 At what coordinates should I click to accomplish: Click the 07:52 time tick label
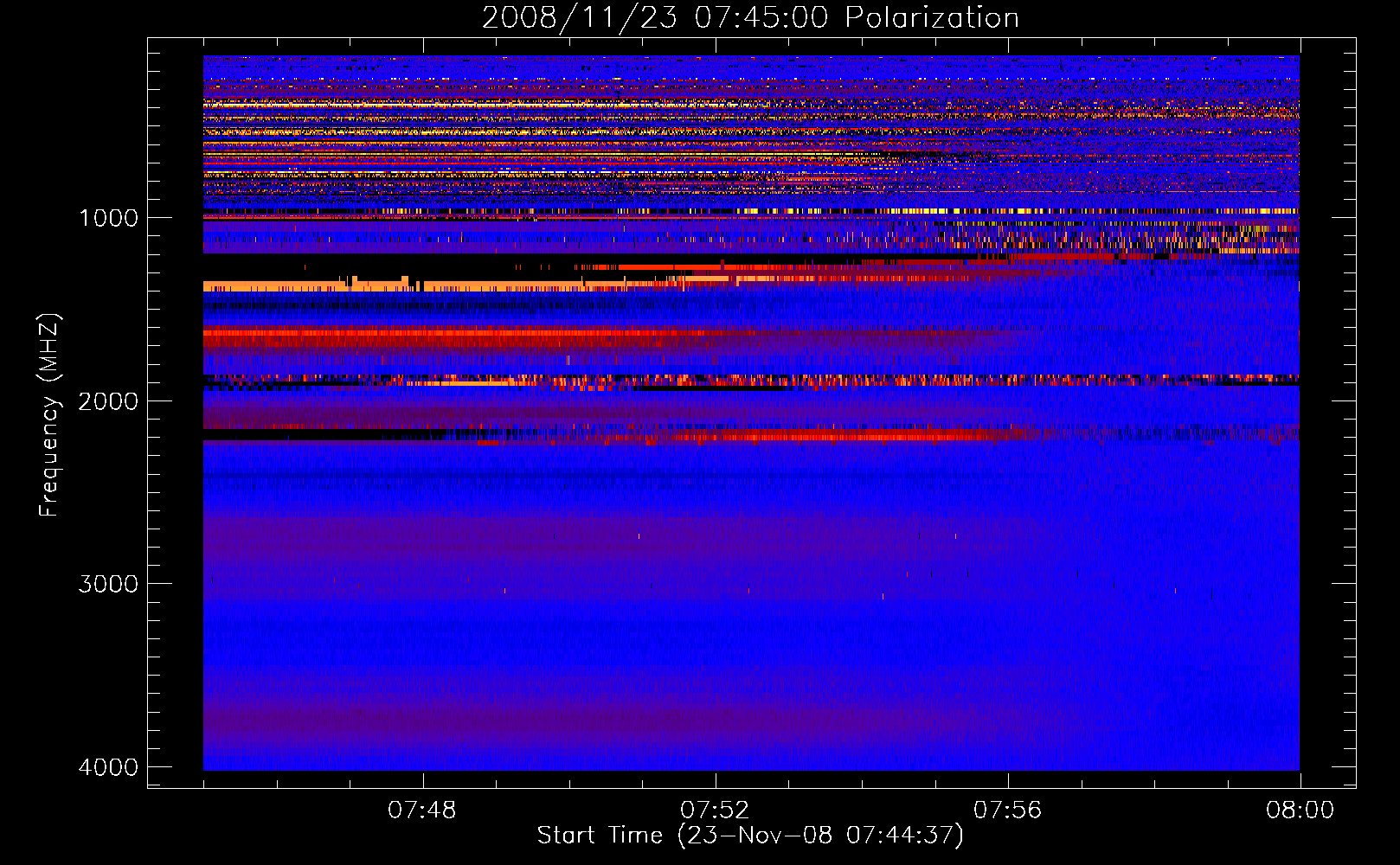(x=715, y=811)
